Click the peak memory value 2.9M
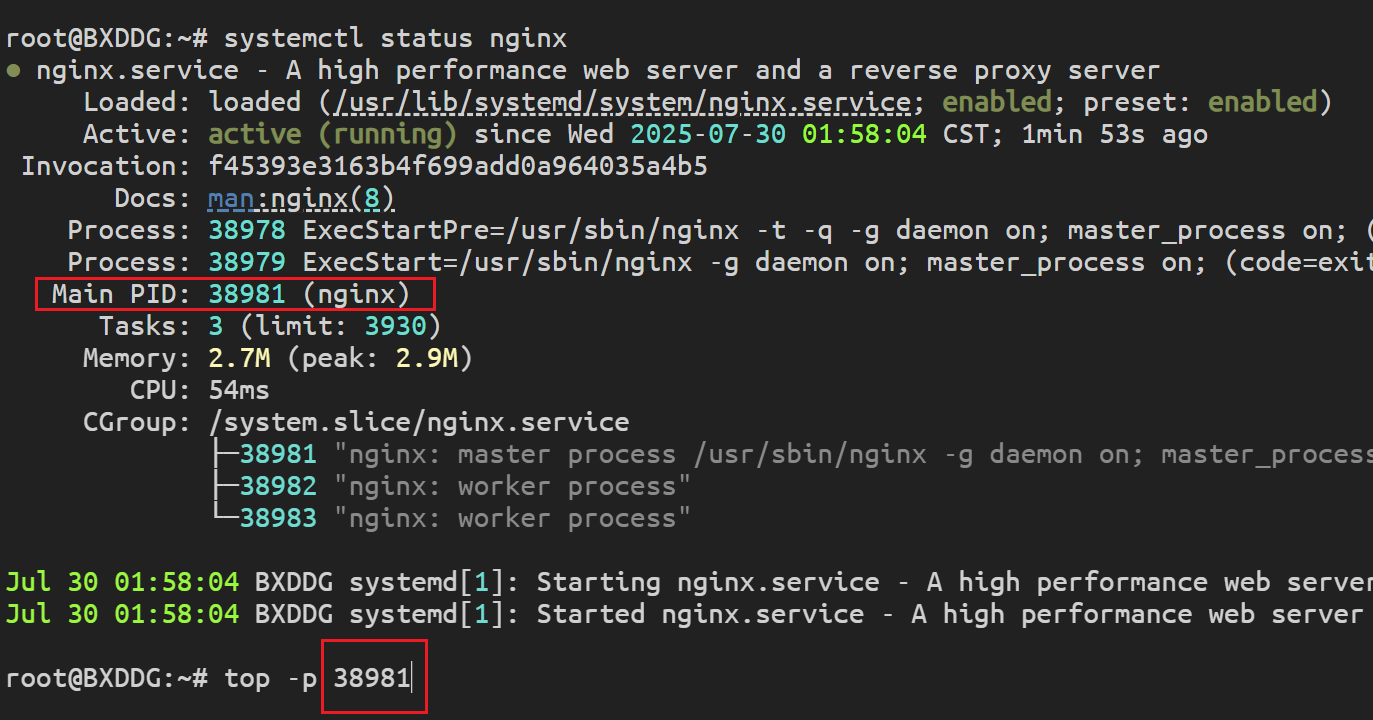1373x720 pixels. (426, 358)
